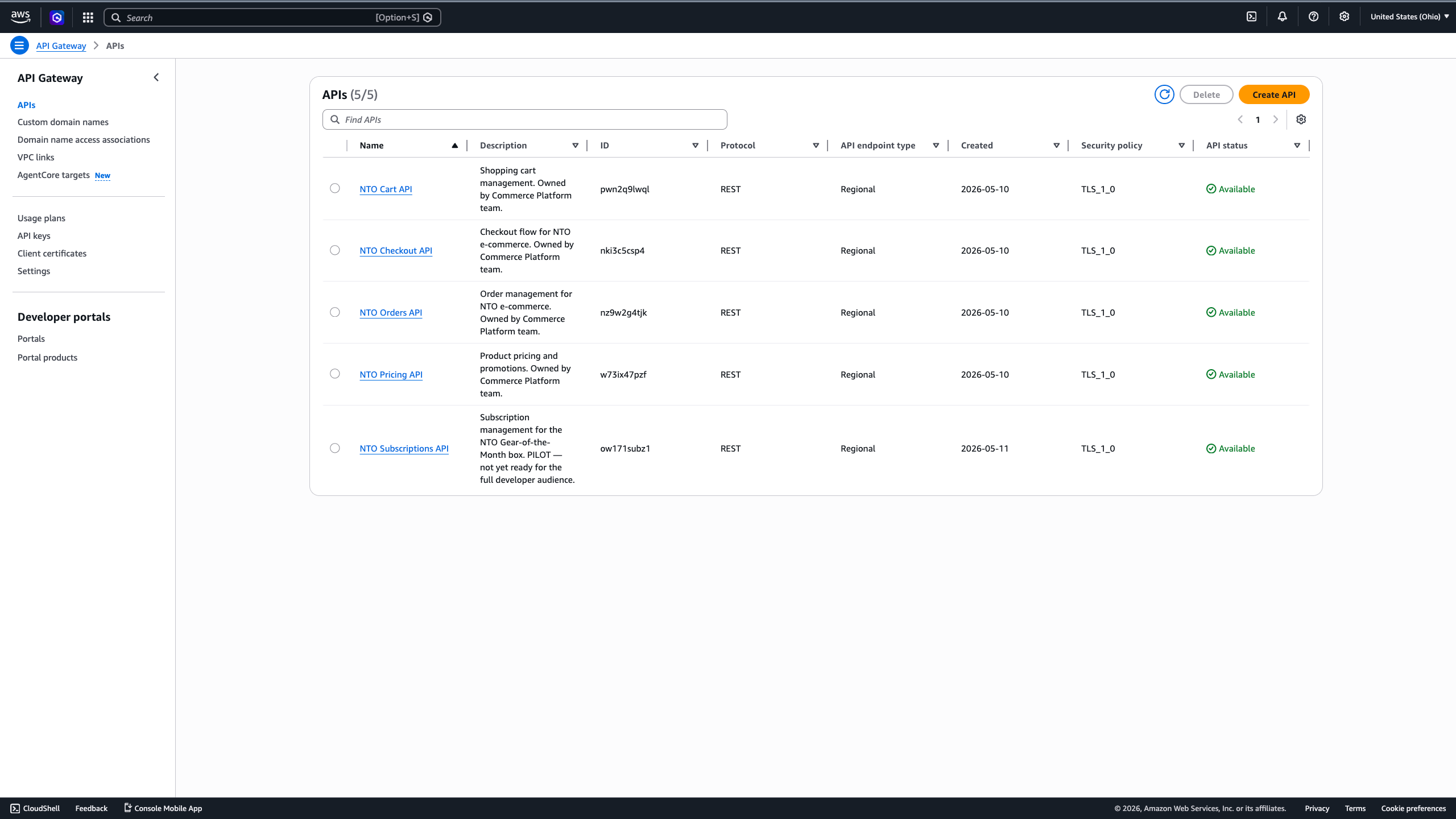Open Portal products in sidebar
Screen dimensions: 1456x819
point(48,358)
